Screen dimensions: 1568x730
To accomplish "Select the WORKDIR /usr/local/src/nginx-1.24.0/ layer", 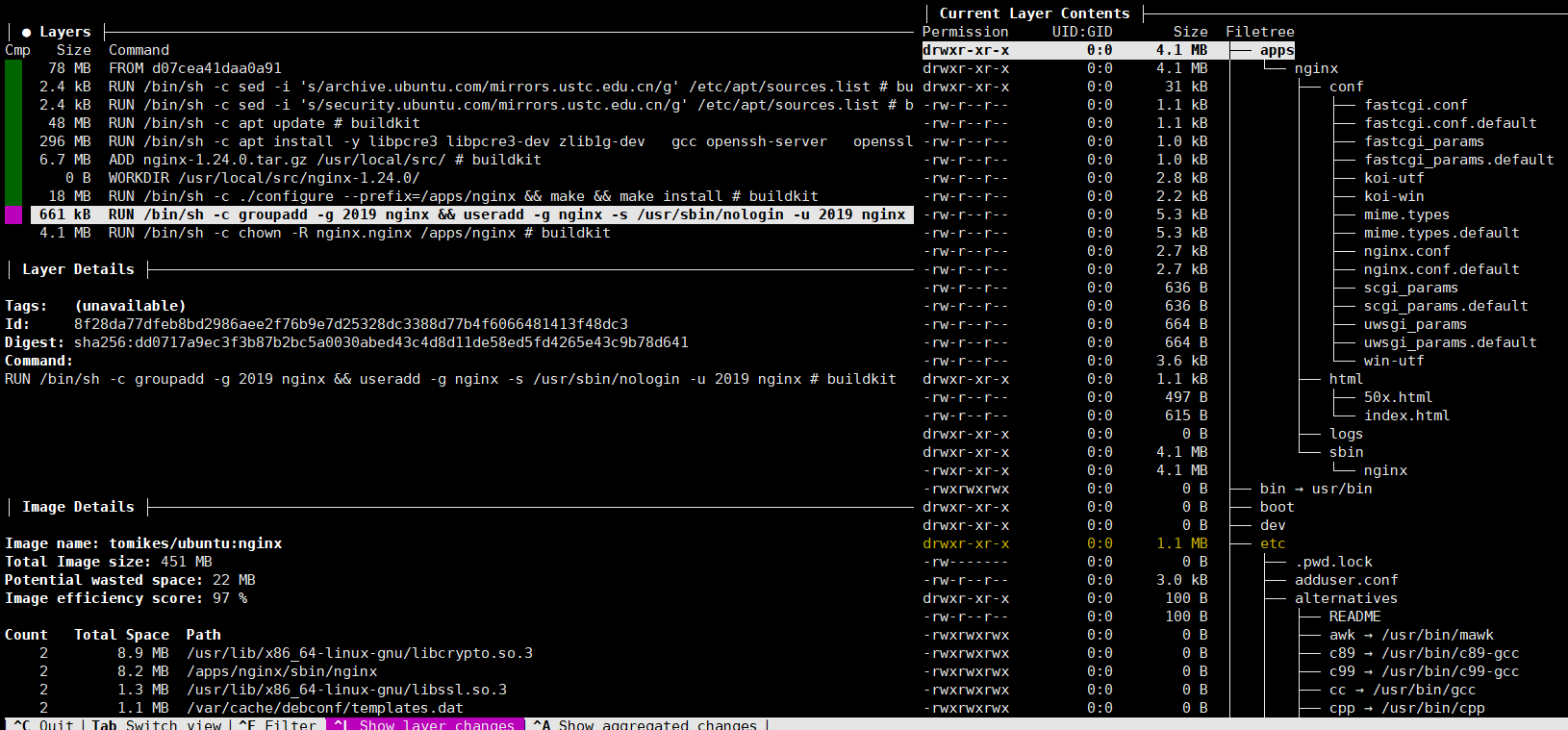I will coord(471,178).
